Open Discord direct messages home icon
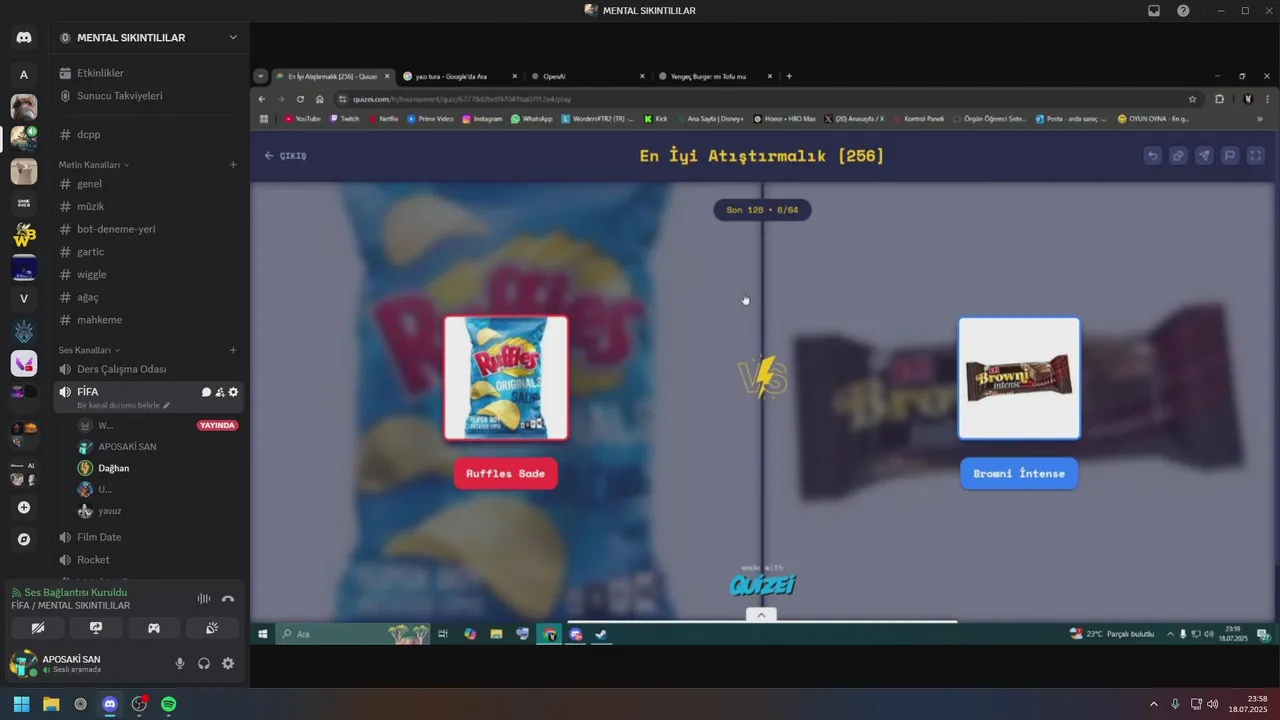This screenshot has width=1280, height=720. click(x=24, y=38)
